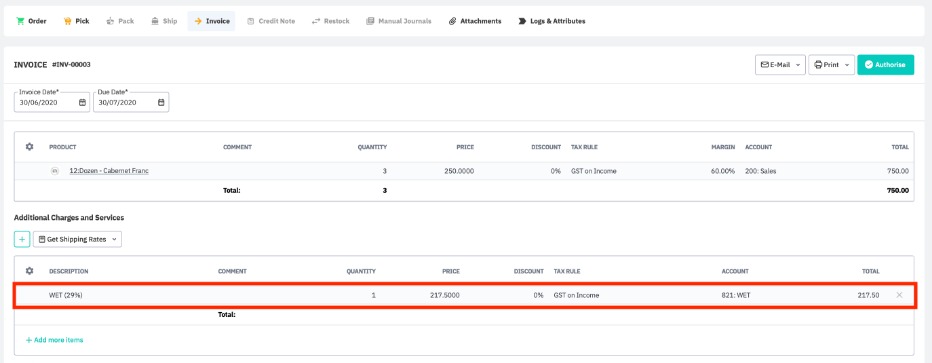Open the Attachments tab
932x363 pixels.
point(475,21)
